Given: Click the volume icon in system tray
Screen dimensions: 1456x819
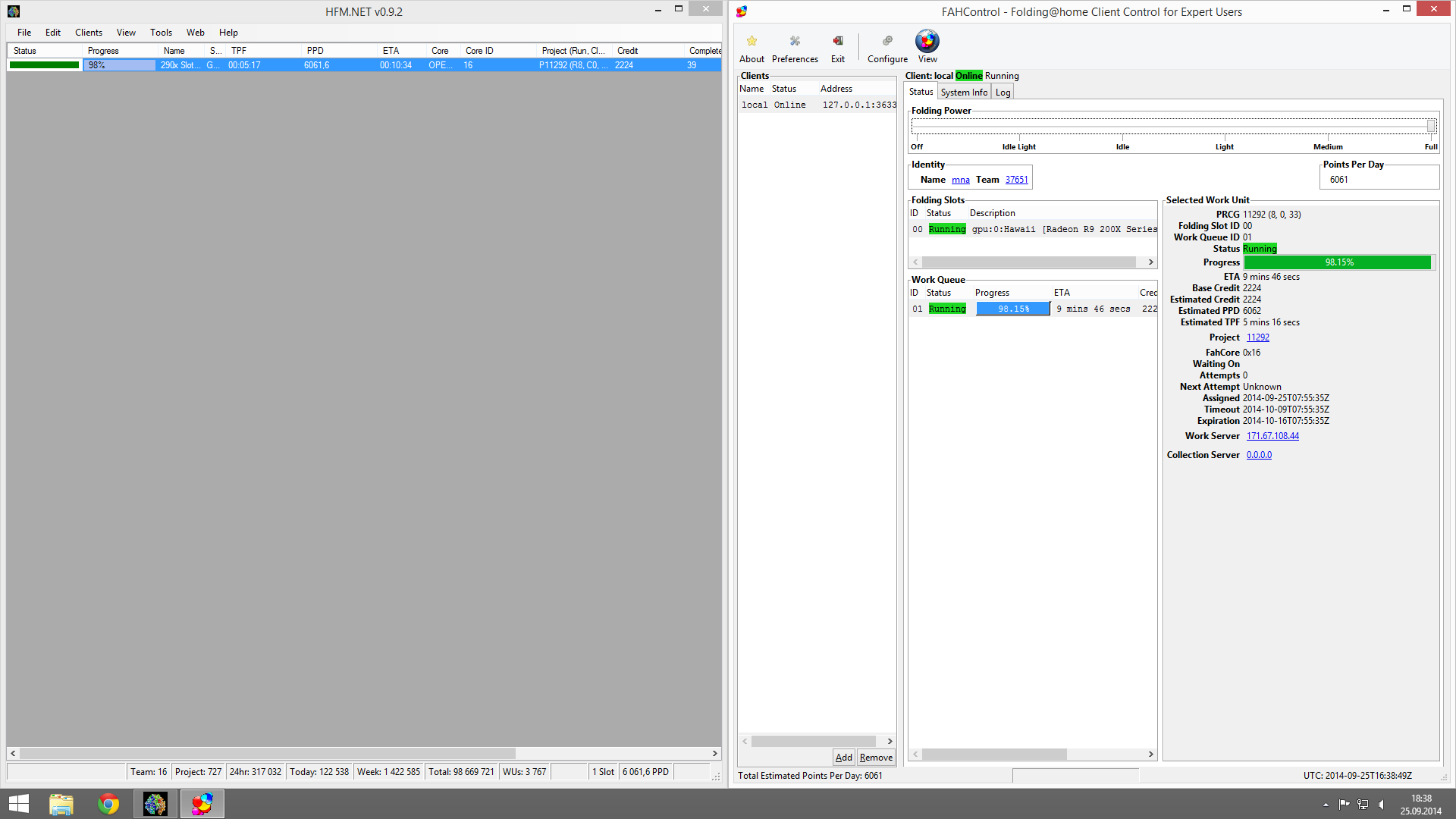Looking at the screenshot, I should [x=1382, y=805].
